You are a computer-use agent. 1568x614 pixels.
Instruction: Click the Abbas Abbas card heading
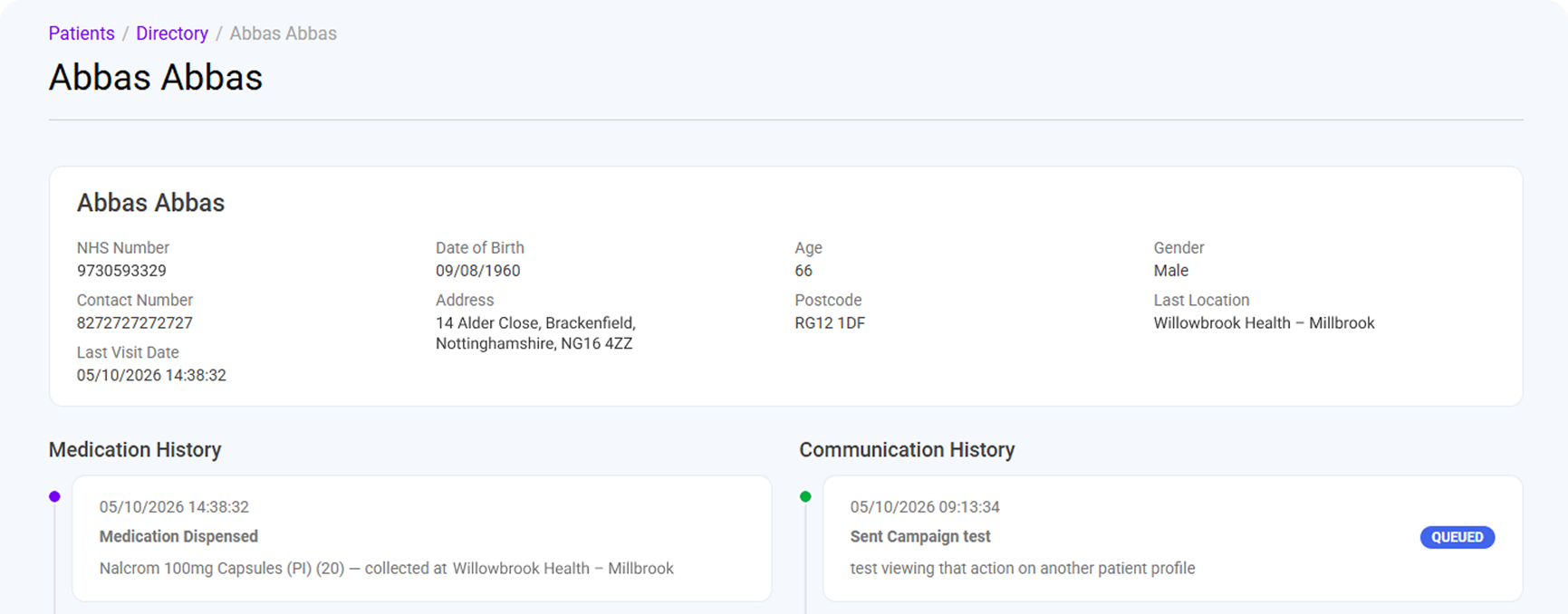coord(150,203)
